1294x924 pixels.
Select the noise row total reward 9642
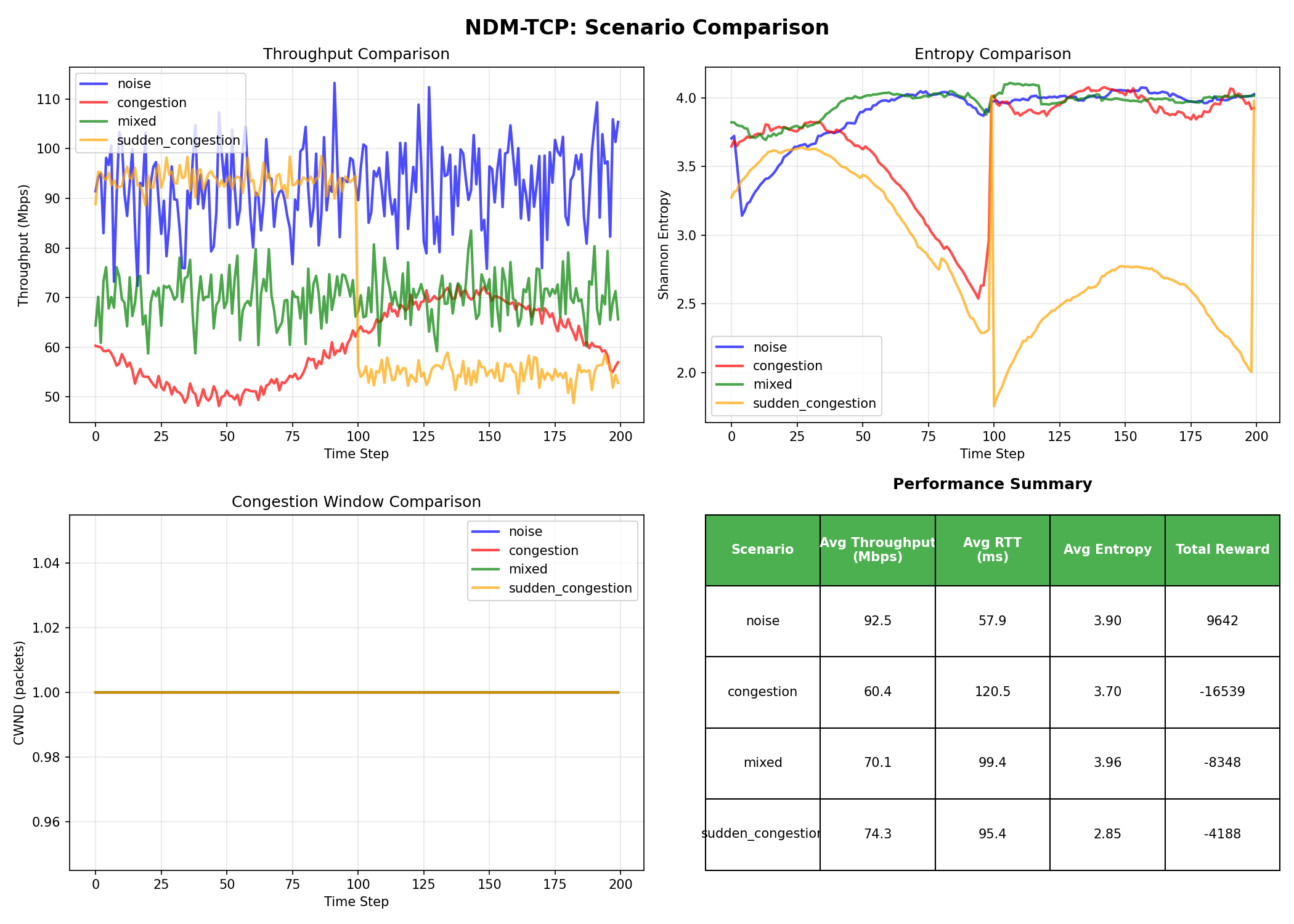(x=1222, y=621)
